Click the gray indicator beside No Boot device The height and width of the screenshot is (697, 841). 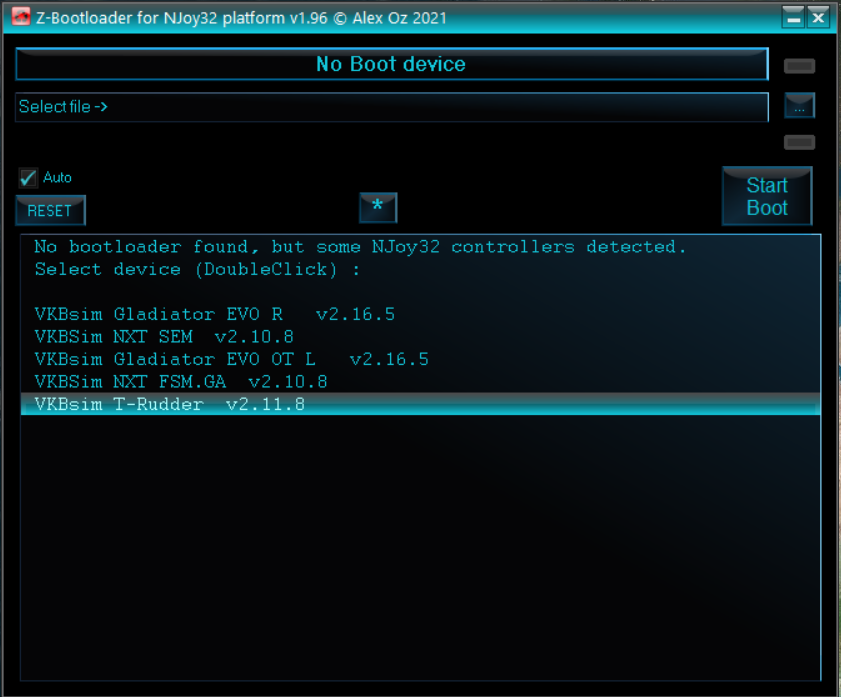[x=799, y=66]
